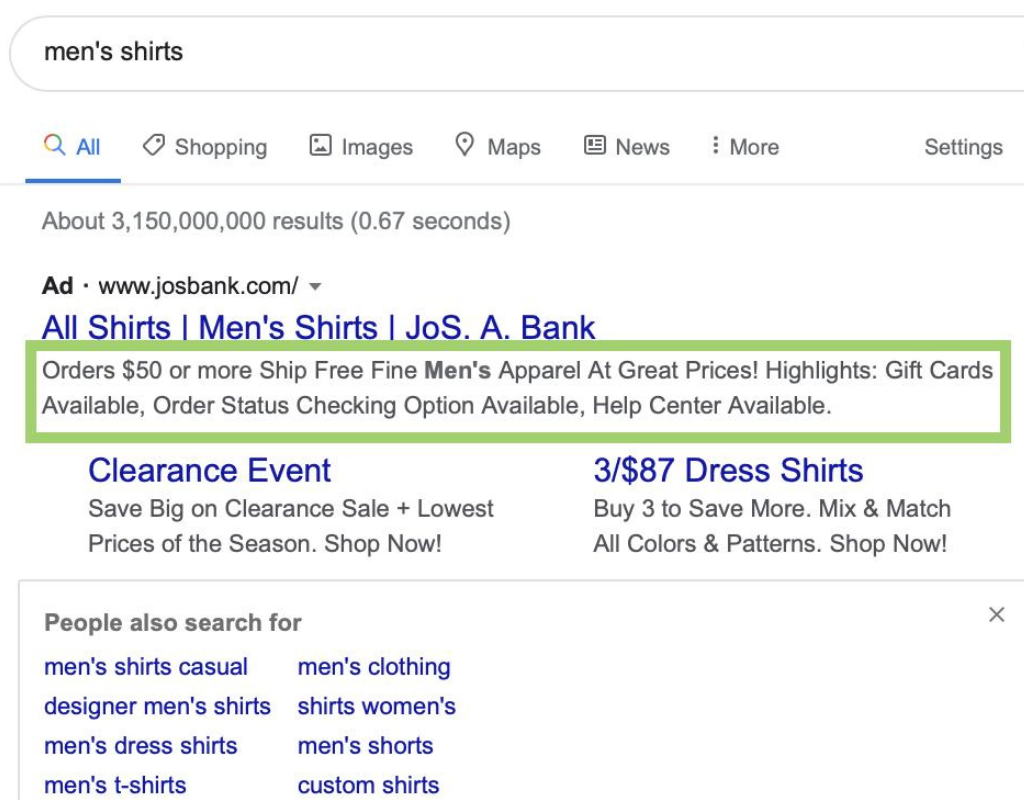1024x800 pixels.
Task: Switch to the Maps tab
Action: click(498, 147)
